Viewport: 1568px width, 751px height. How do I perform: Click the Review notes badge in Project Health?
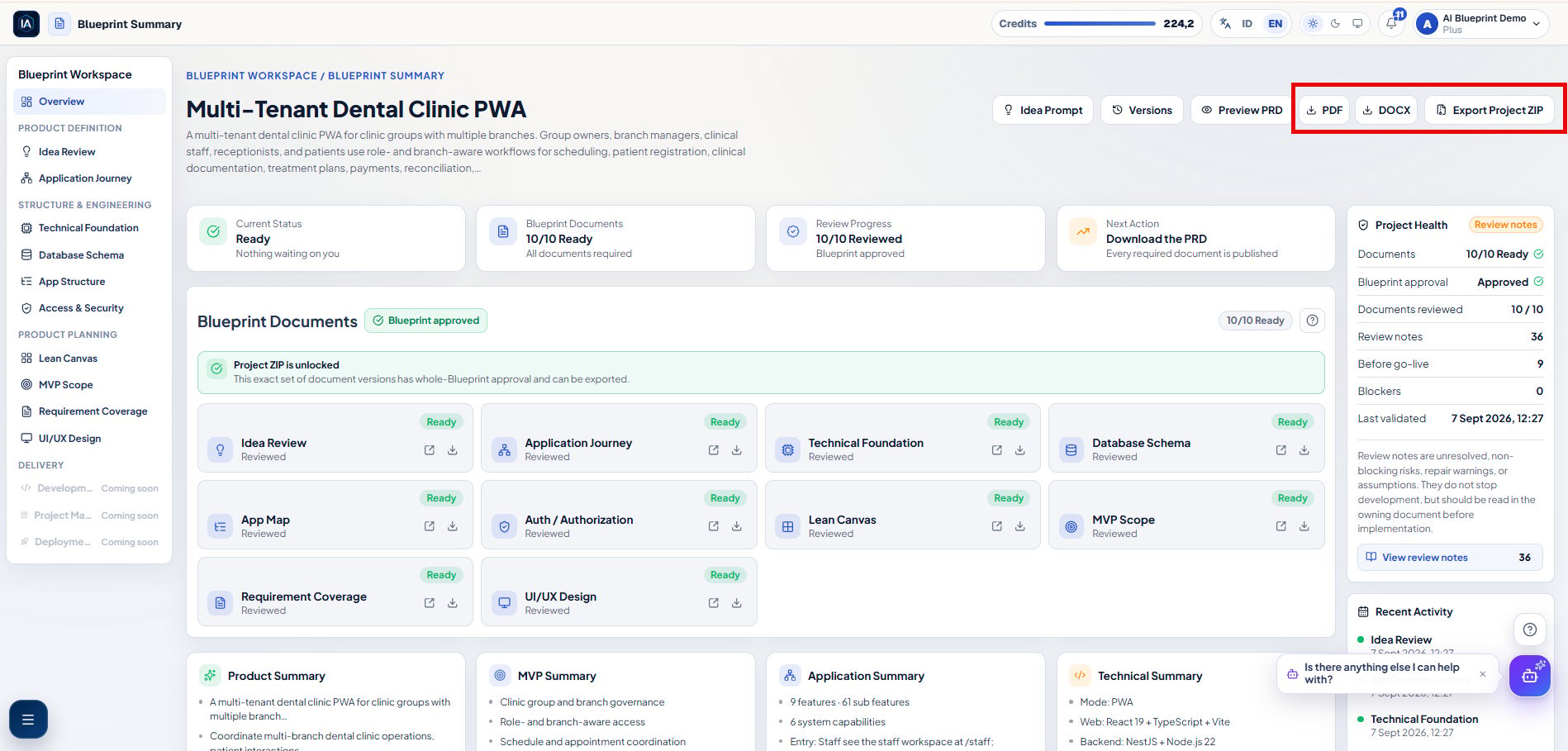point(1505,225)
